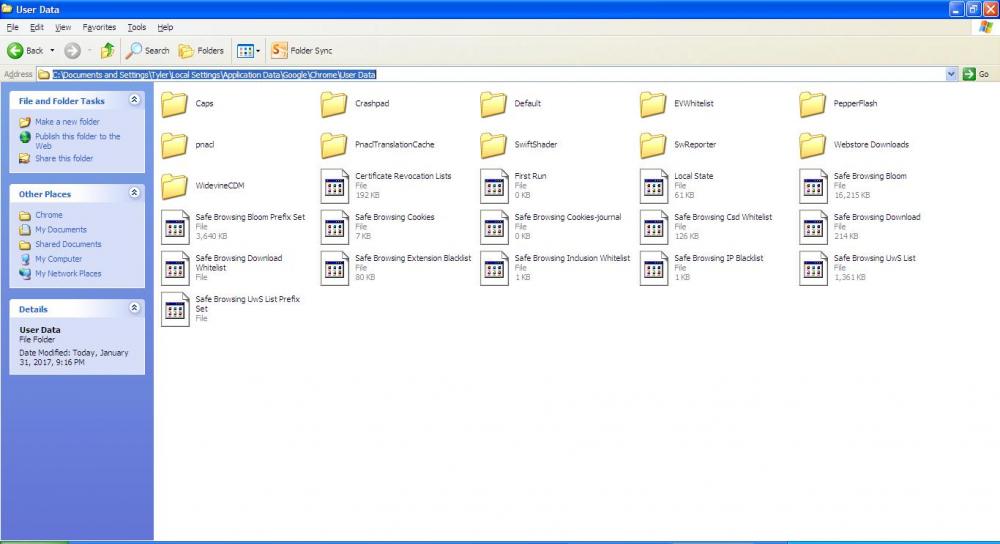The width and height of the screenshot is (1000, 544).
Task: Select the Crashpad folder icon
Action: (x=334, y=104)
